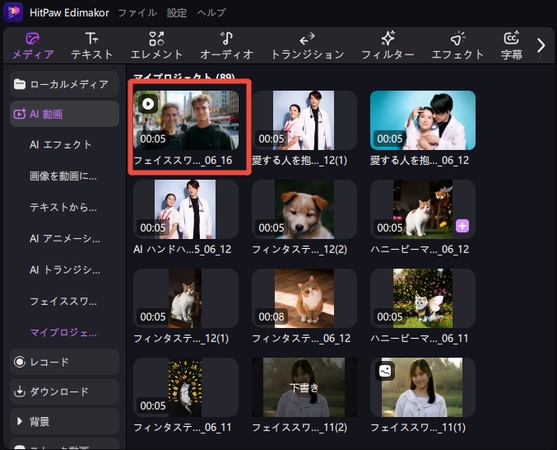Select マイプロジェ... sidebar entry
This screenshot has width=557, height=450.
coord(63,332)
